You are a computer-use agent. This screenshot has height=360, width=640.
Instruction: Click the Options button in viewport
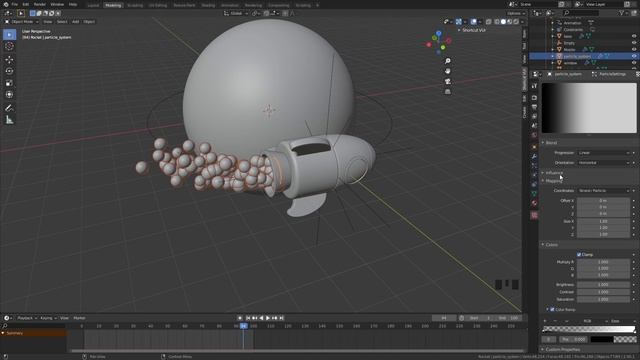515,13
